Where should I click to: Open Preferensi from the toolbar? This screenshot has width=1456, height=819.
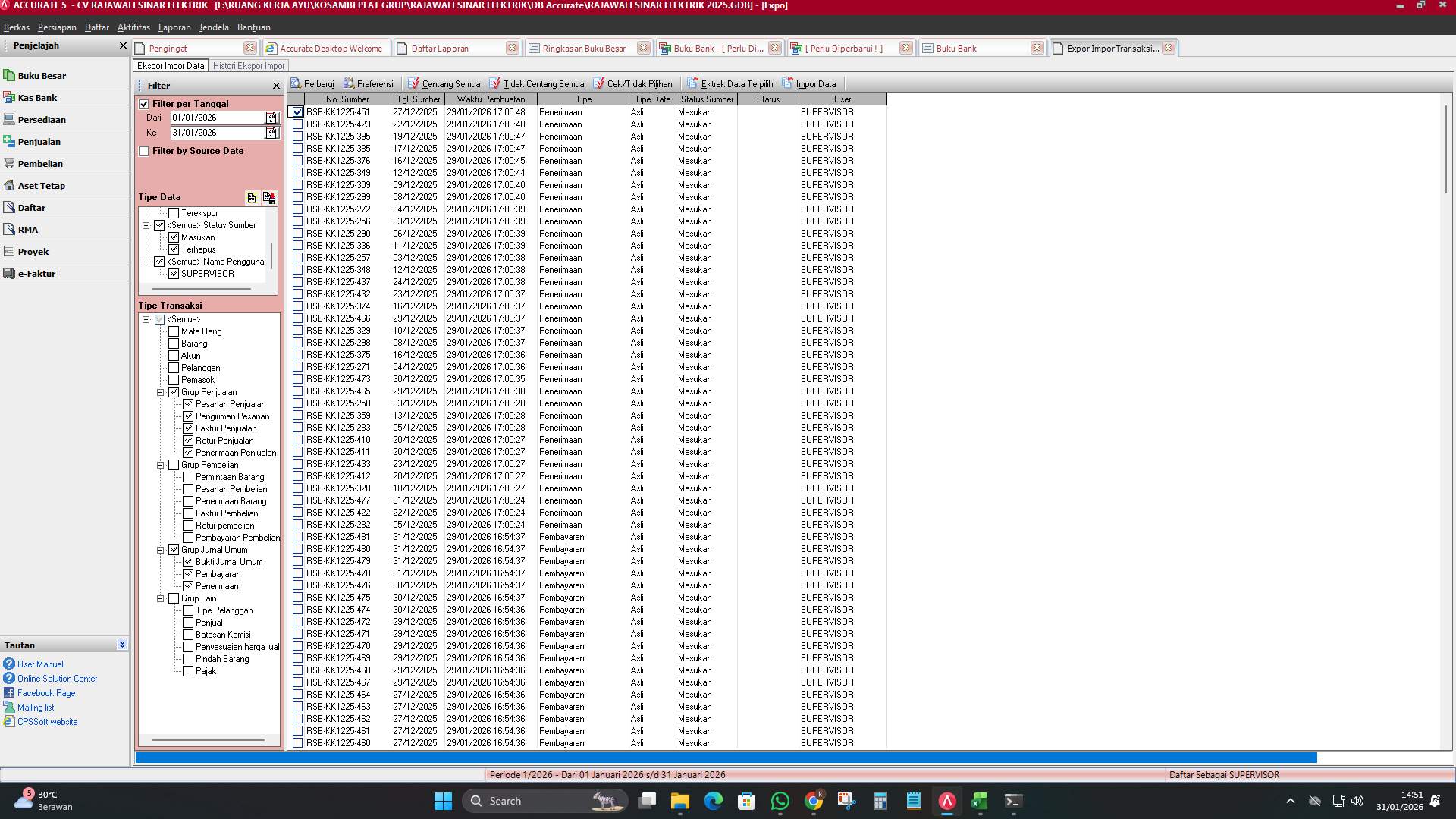369,83
